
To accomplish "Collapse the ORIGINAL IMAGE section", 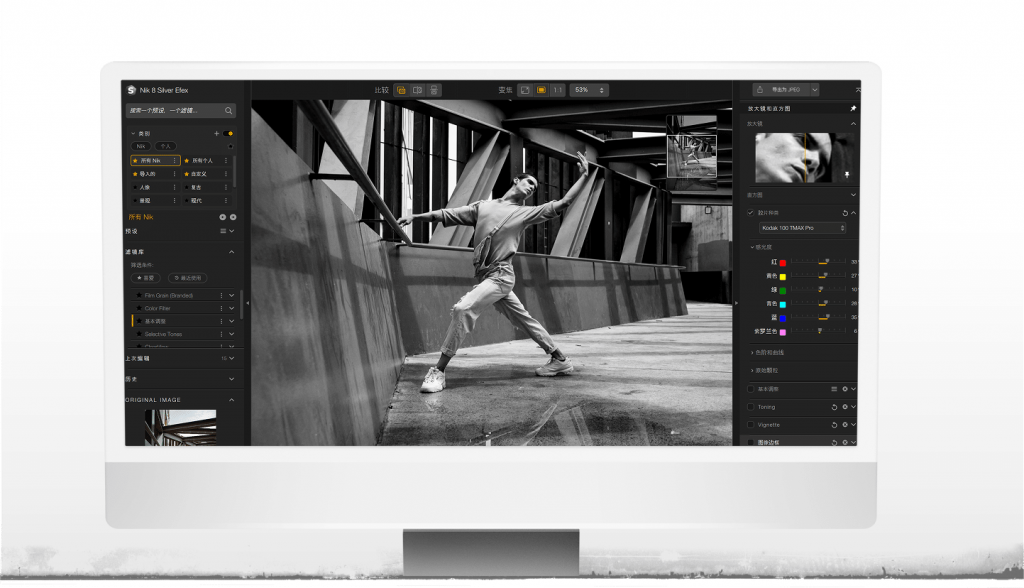I will 231,400.
